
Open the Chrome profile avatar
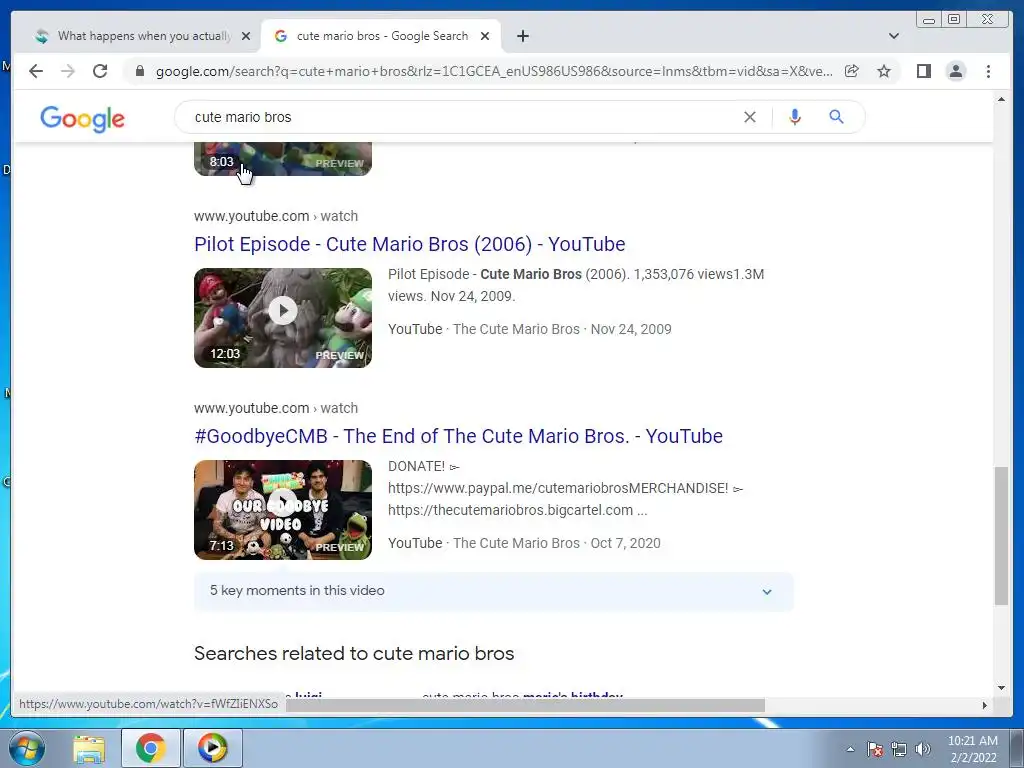tap(955, 71)
